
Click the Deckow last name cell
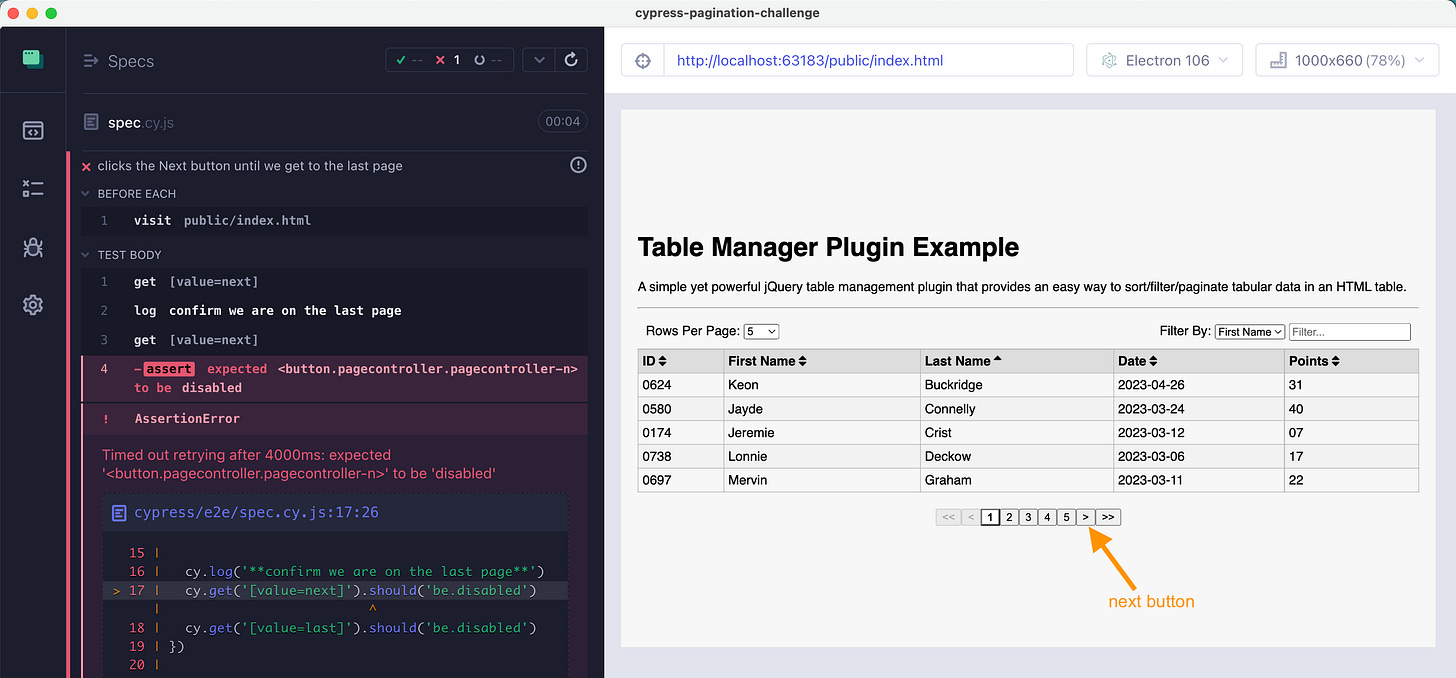tap(1017, 456)
